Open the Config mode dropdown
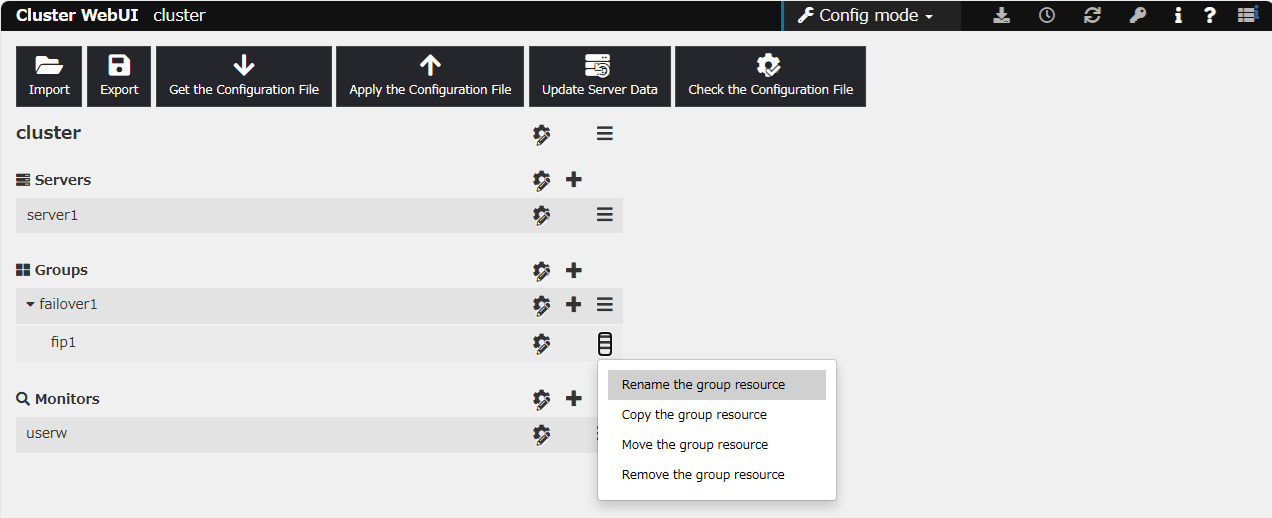1272x518 pixels. (x=866, y=16)
